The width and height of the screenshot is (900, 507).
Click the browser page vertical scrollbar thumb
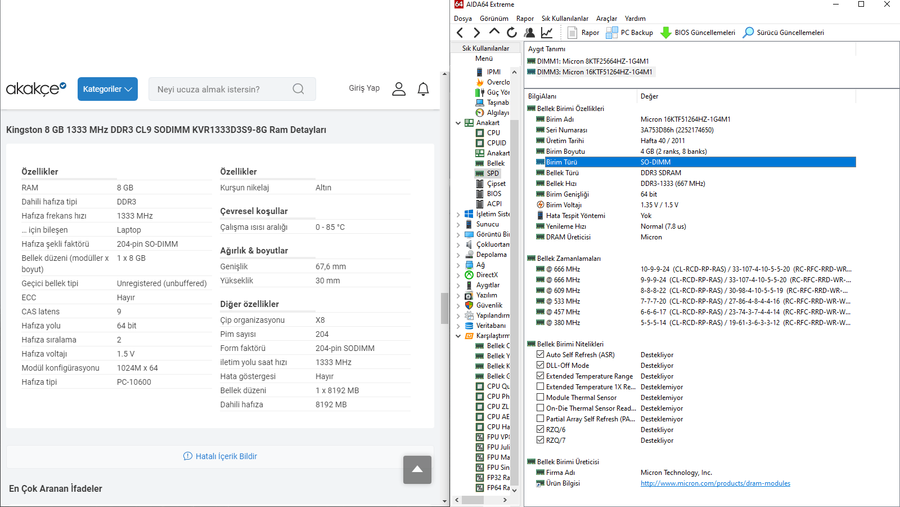(444, 308)
